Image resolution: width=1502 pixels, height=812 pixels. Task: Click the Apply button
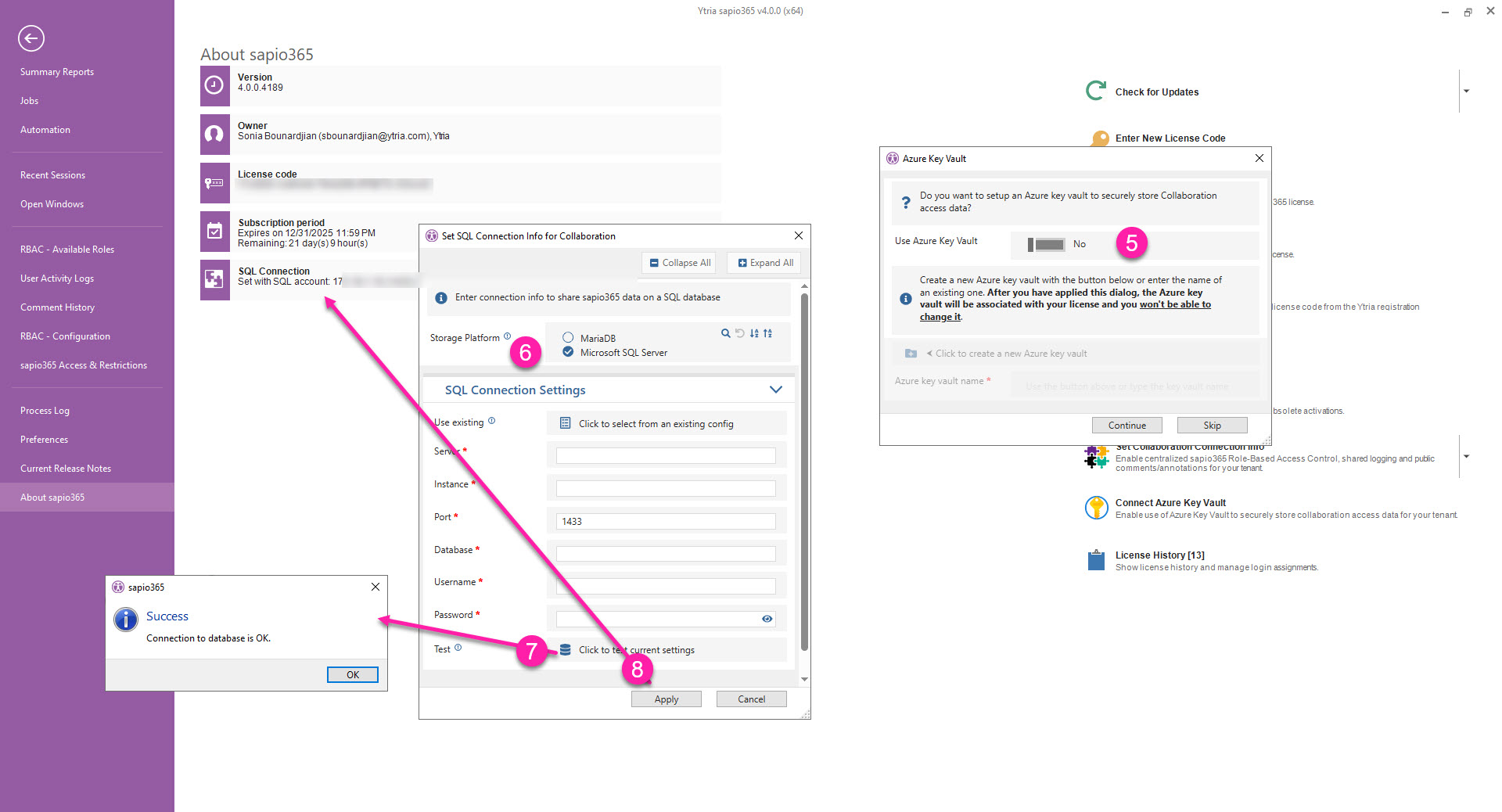[666, 699]
